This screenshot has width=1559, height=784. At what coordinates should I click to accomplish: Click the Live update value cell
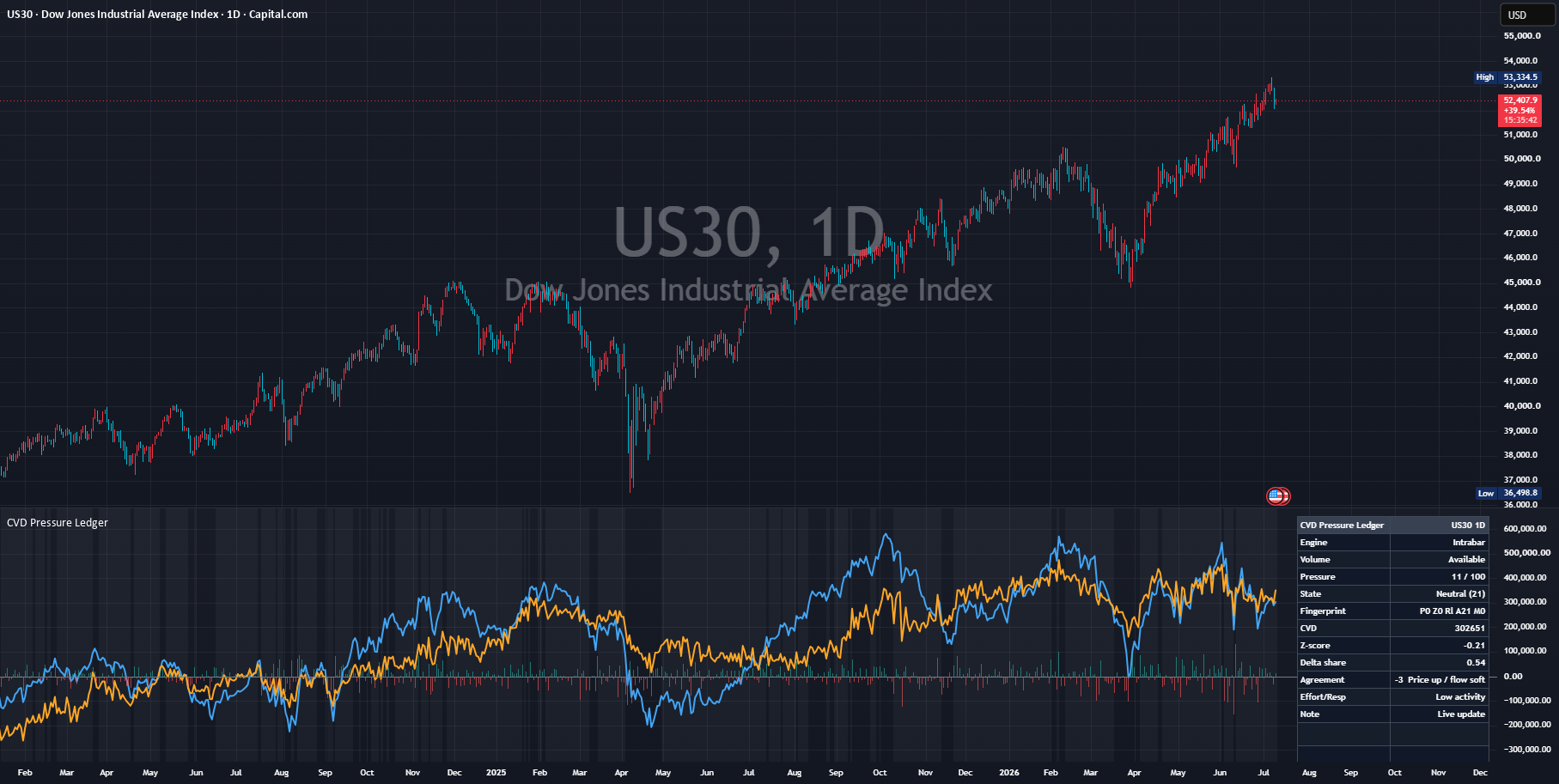coord(1440,714)
